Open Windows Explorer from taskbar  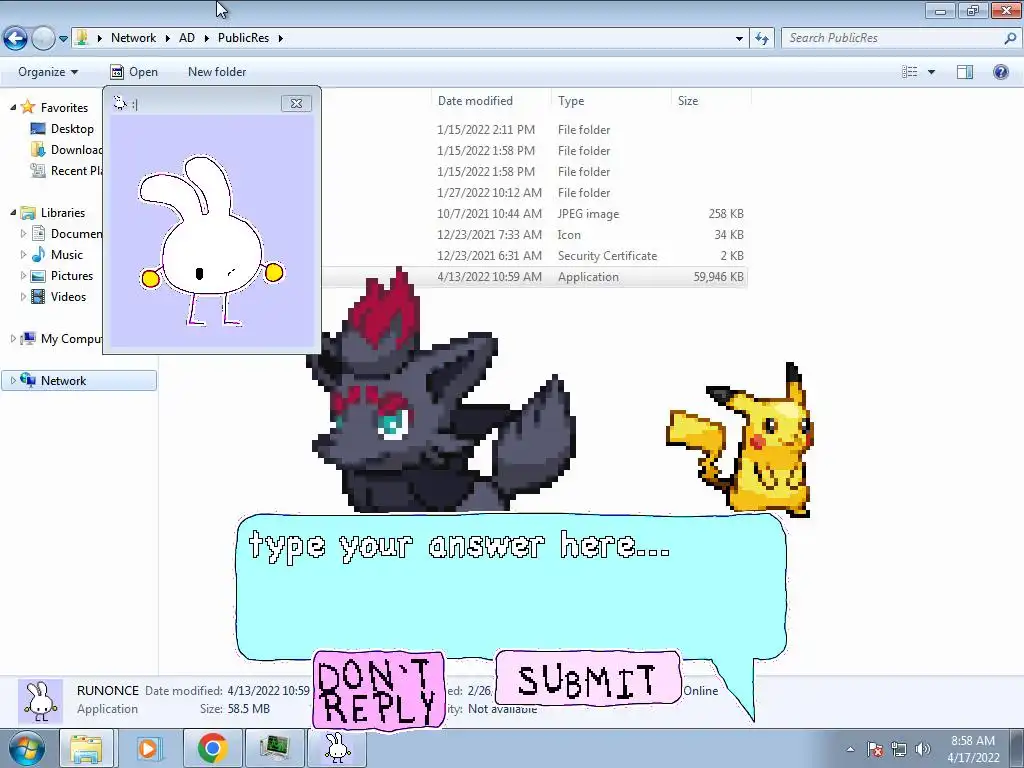[x=86, y=748]
